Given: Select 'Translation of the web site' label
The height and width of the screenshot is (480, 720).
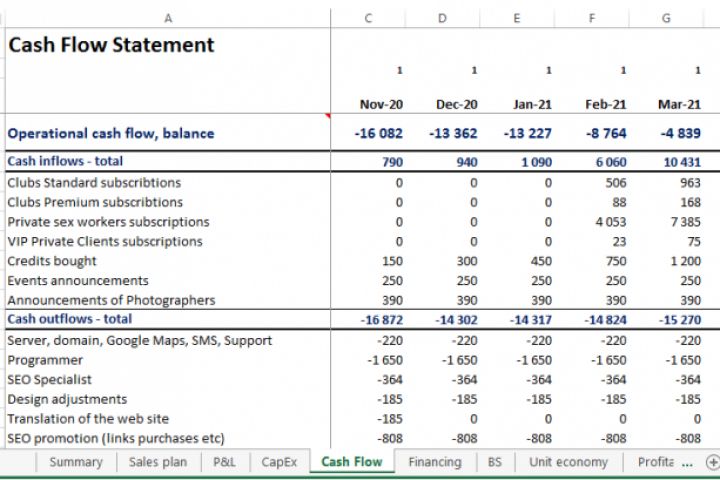Looking at the screenshot, I should 88,419.
